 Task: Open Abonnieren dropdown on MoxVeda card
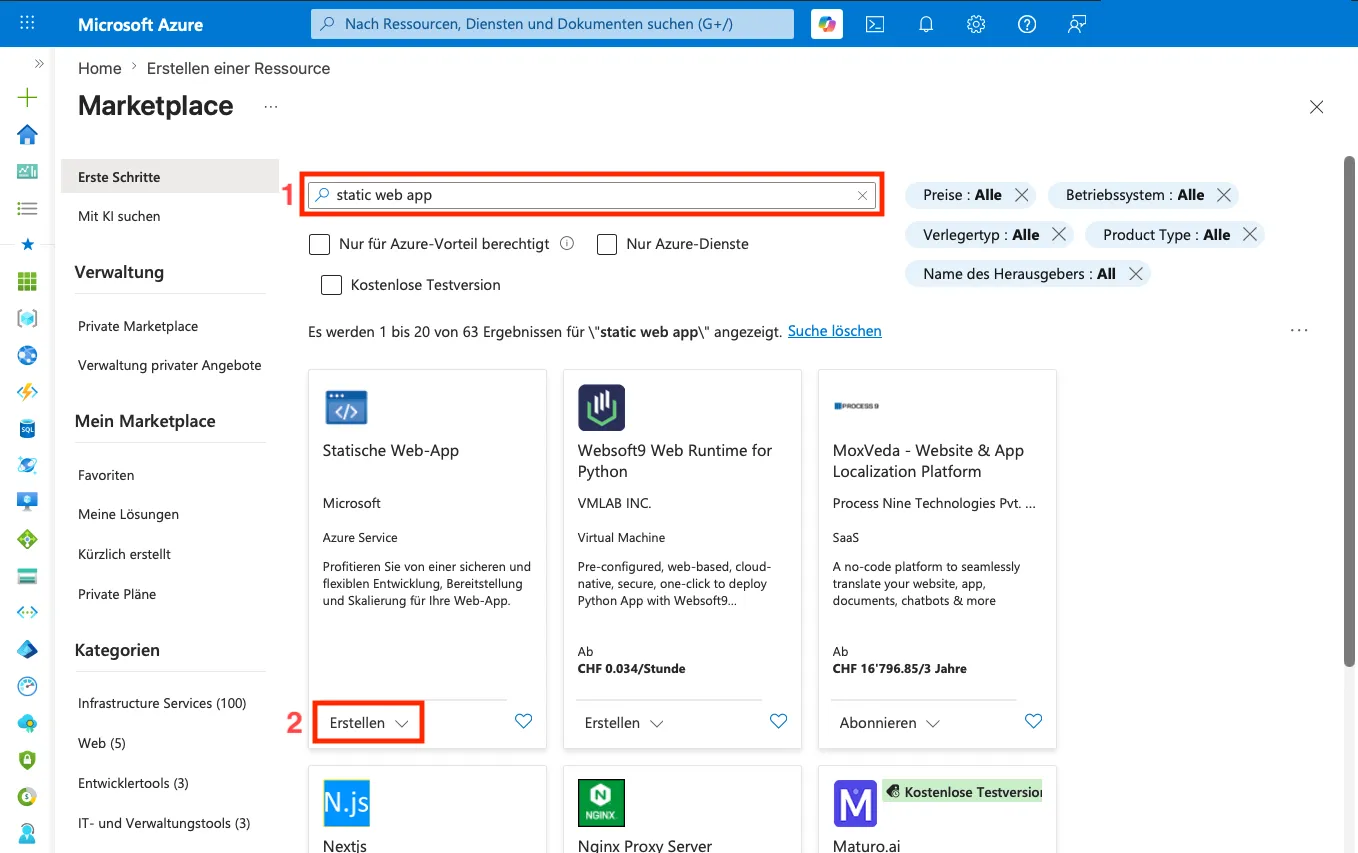tap(889, 723)
